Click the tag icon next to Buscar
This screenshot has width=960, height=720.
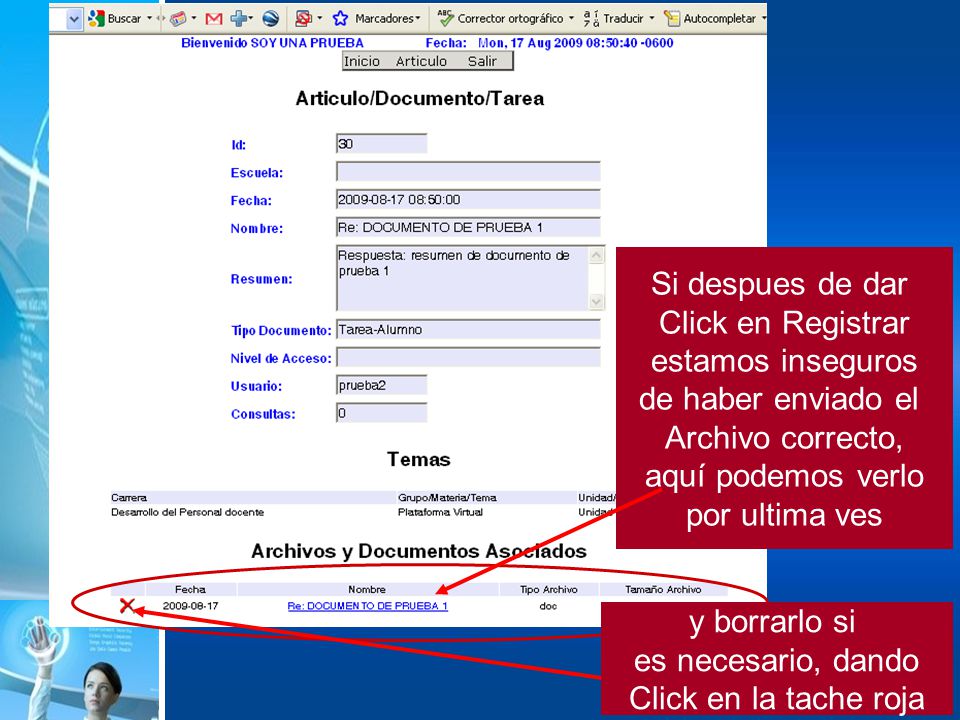click(x=178, y=19)
